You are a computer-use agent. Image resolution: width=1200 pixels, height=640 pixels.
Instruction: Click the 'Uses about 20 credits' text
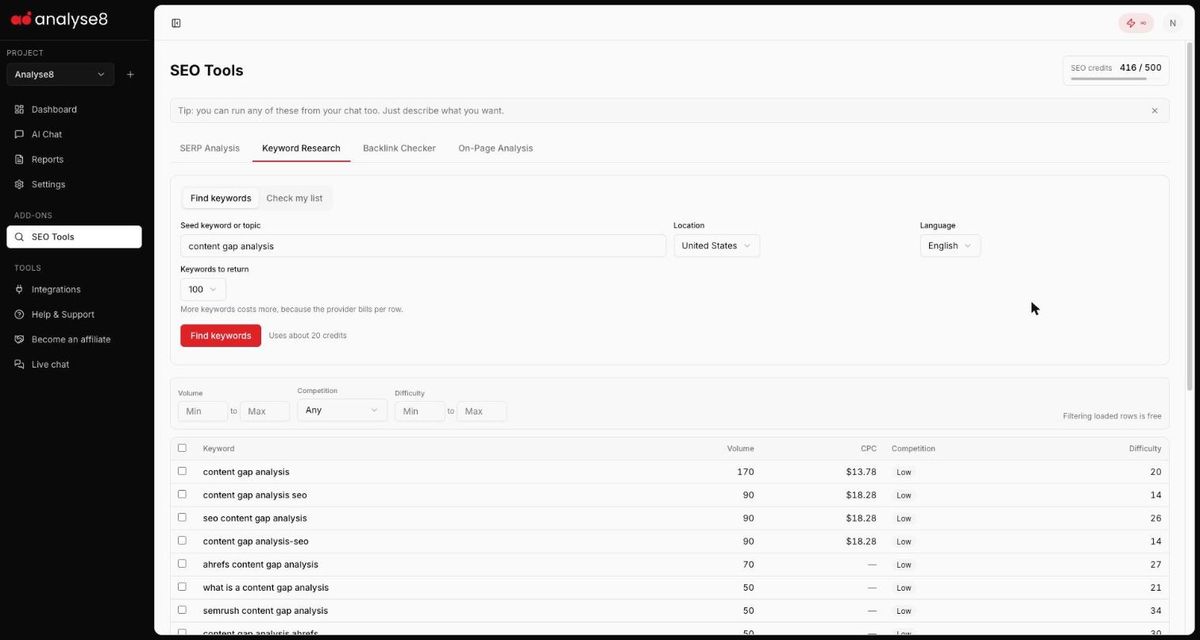(308, 336)
